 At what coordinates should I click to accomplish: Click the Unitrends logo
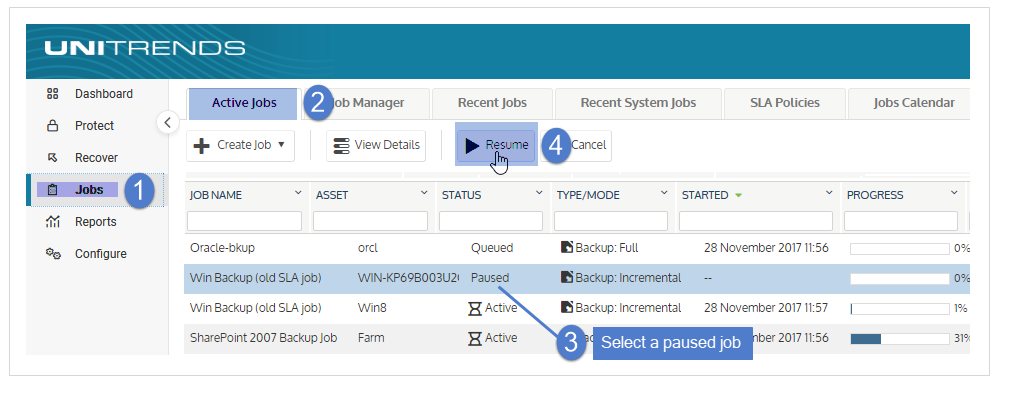145,48
